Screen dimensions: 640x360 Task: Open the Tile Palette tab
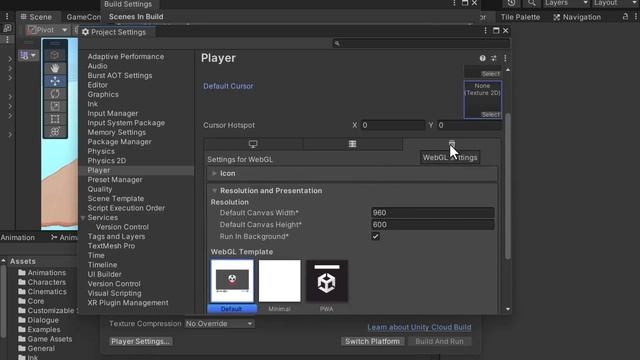(520, 17)
